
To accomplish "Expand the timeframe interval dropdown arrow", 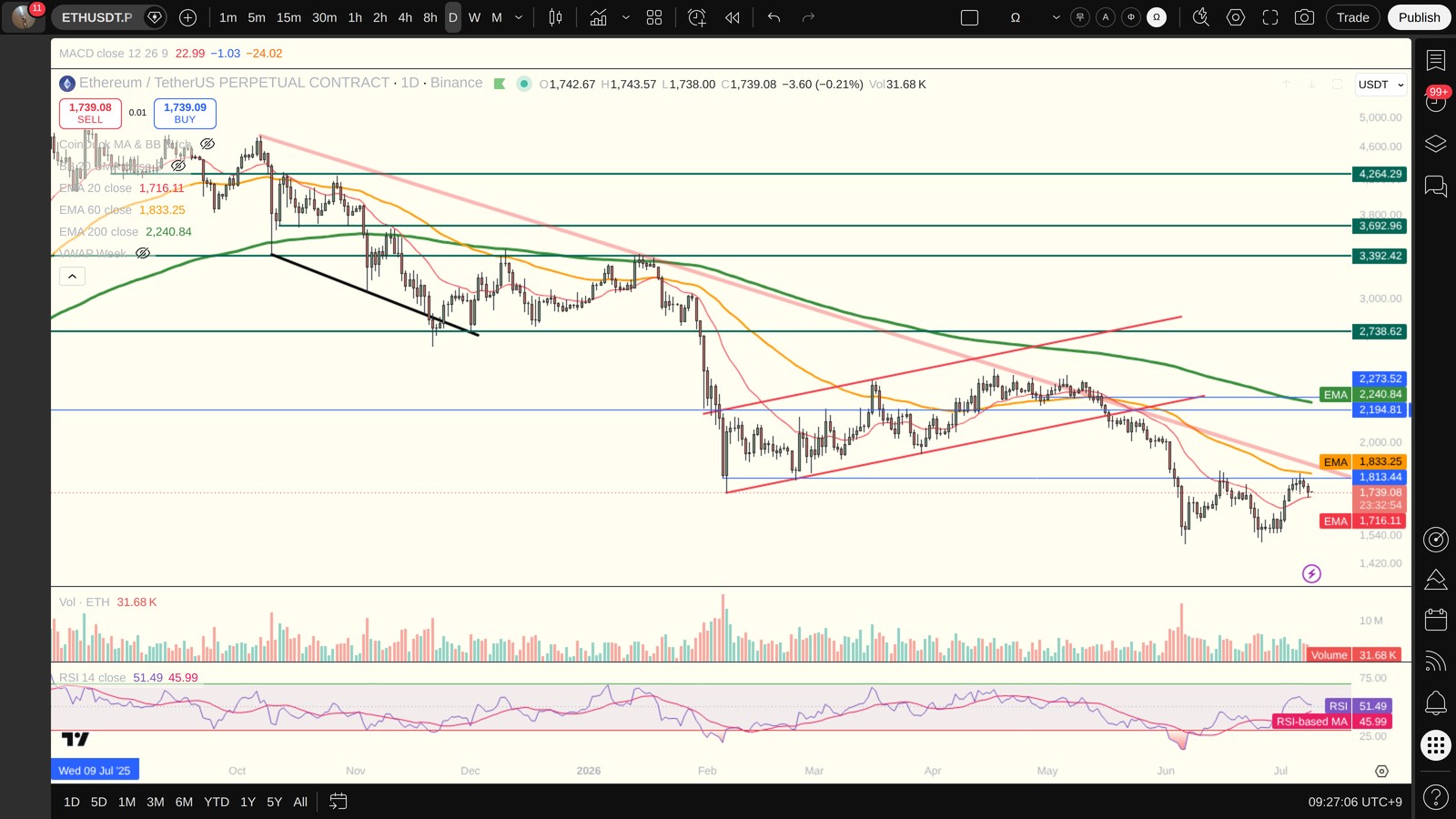I will point(519,17).
